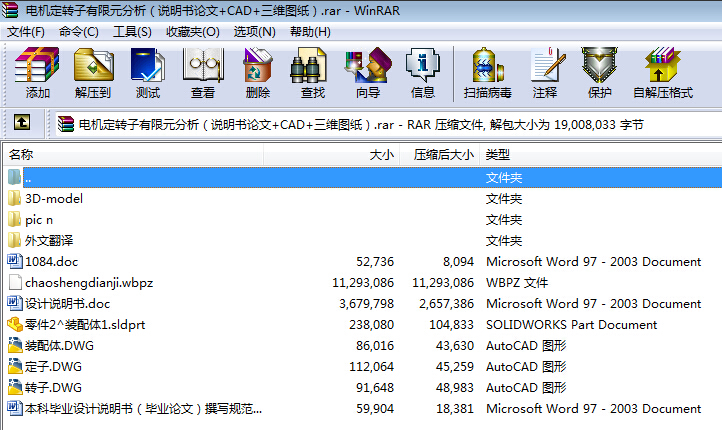Click the Word icon of 本科毕业设计说明书 file
This screenshot has width=722, height=430.
(x=15, y=408)
